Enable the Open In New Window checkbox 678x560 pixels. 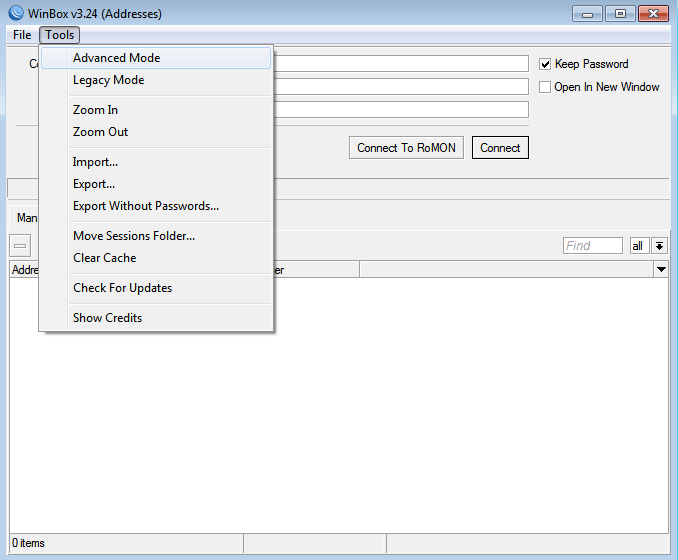click(x=545, y=87)
